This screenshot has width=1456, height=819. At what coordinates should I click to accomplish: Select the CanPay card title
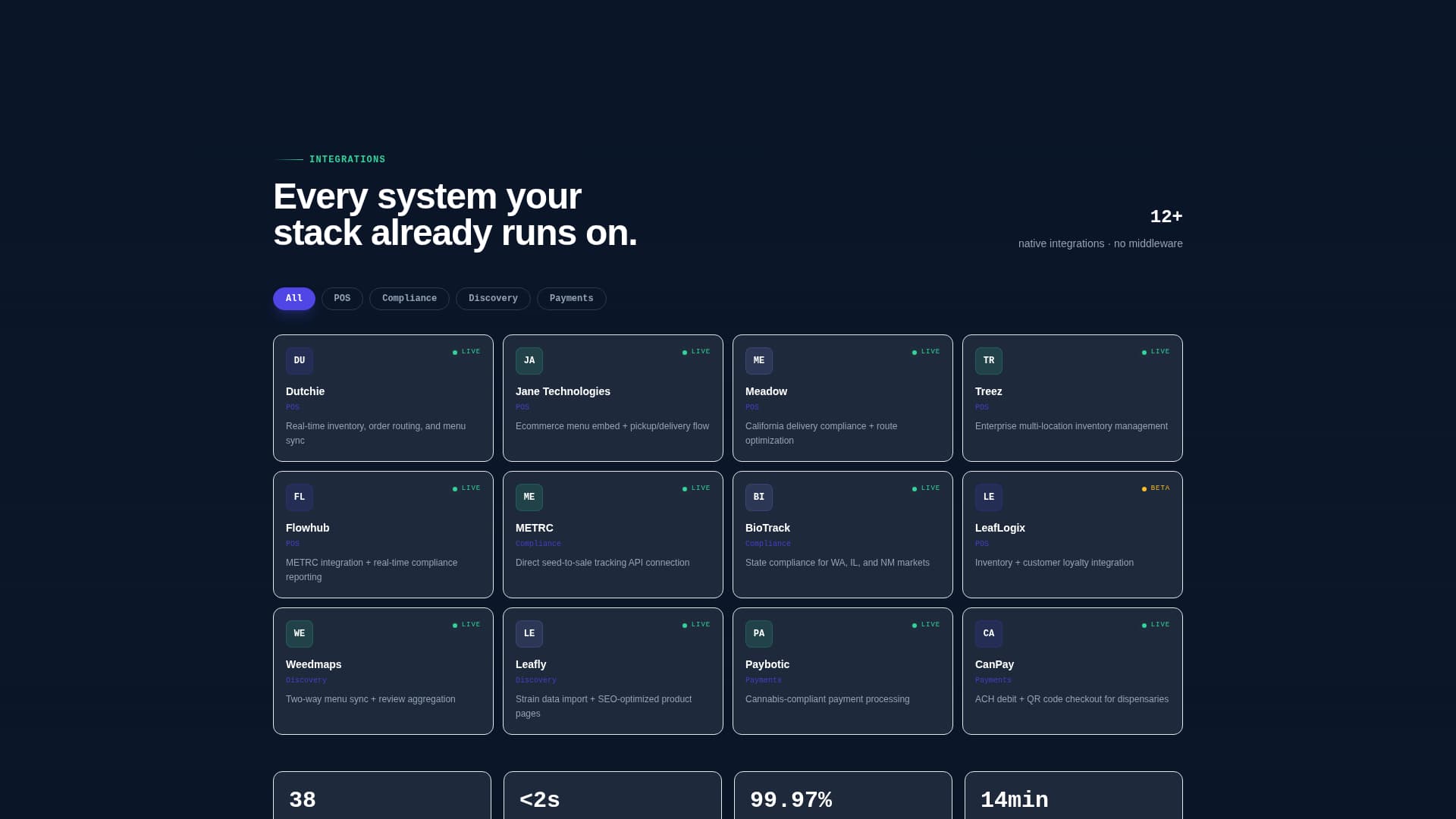point(994,664)
